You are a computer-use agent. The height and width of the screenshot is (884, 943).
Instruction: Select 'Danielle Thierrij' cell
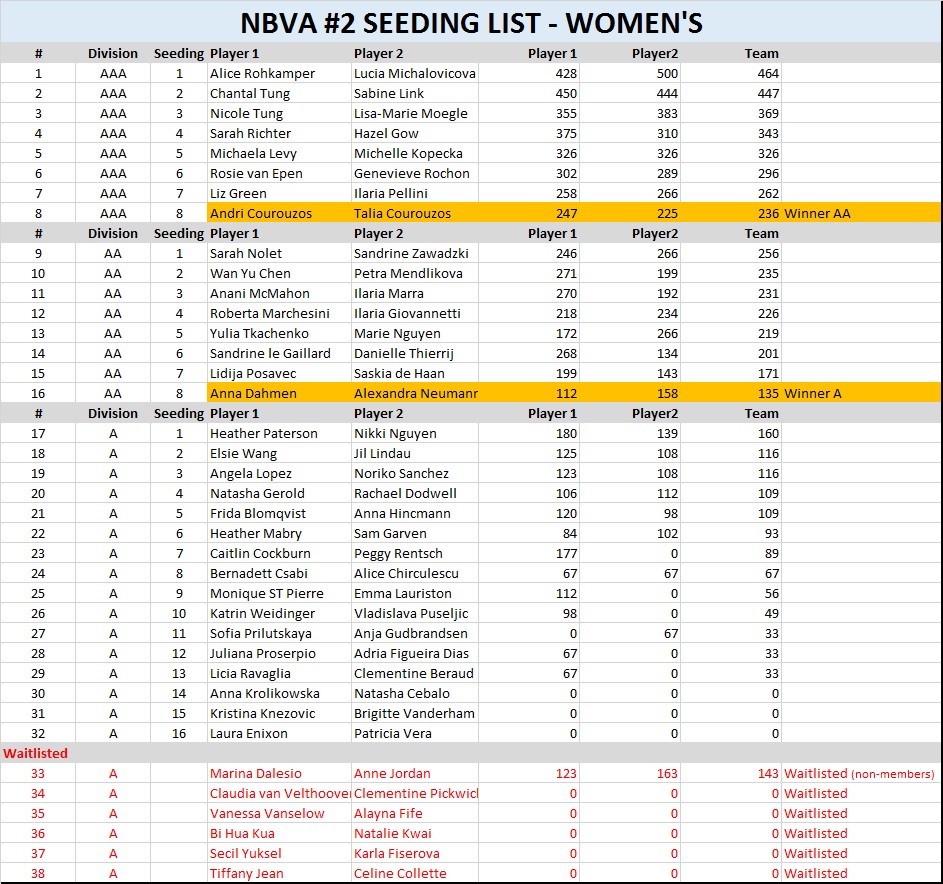click(415, 353)
